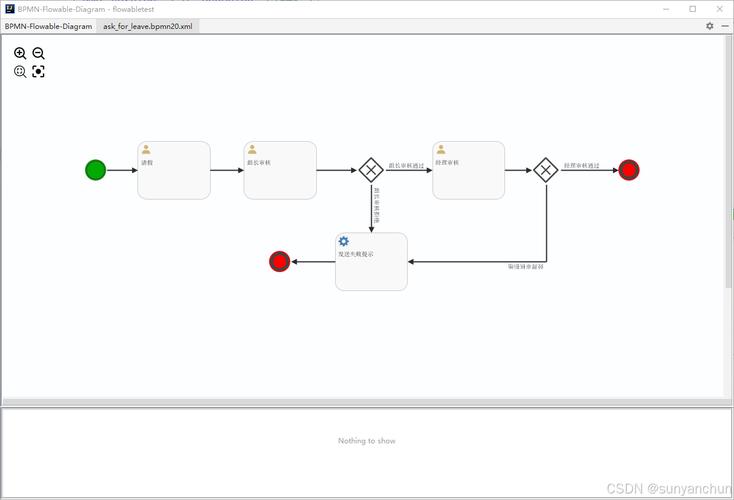Open the tool window settings gear

(x=710, y=26)
